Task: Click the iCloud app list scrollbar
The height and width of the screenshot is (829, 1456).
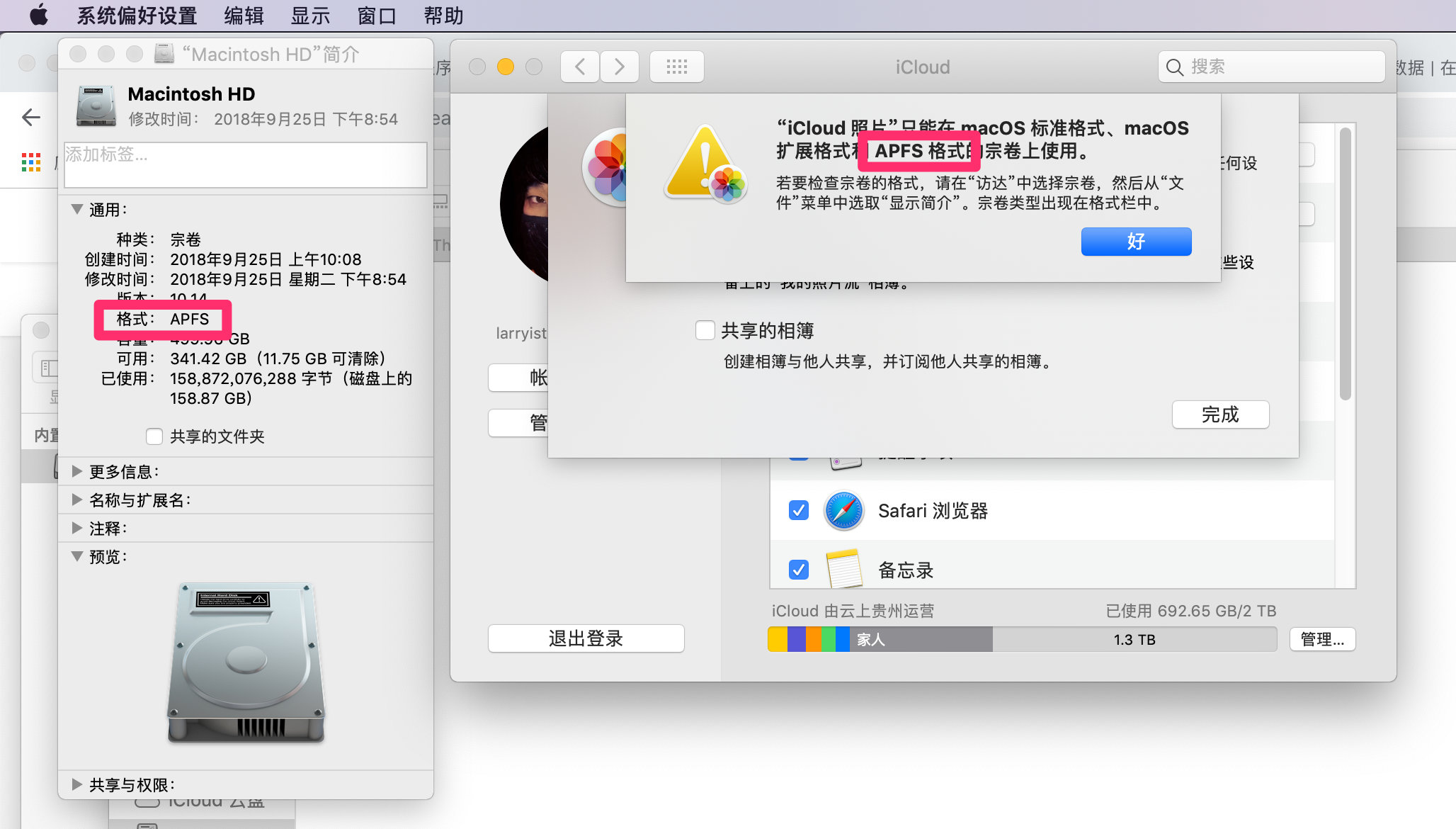Action: [x=1346, y=264]
